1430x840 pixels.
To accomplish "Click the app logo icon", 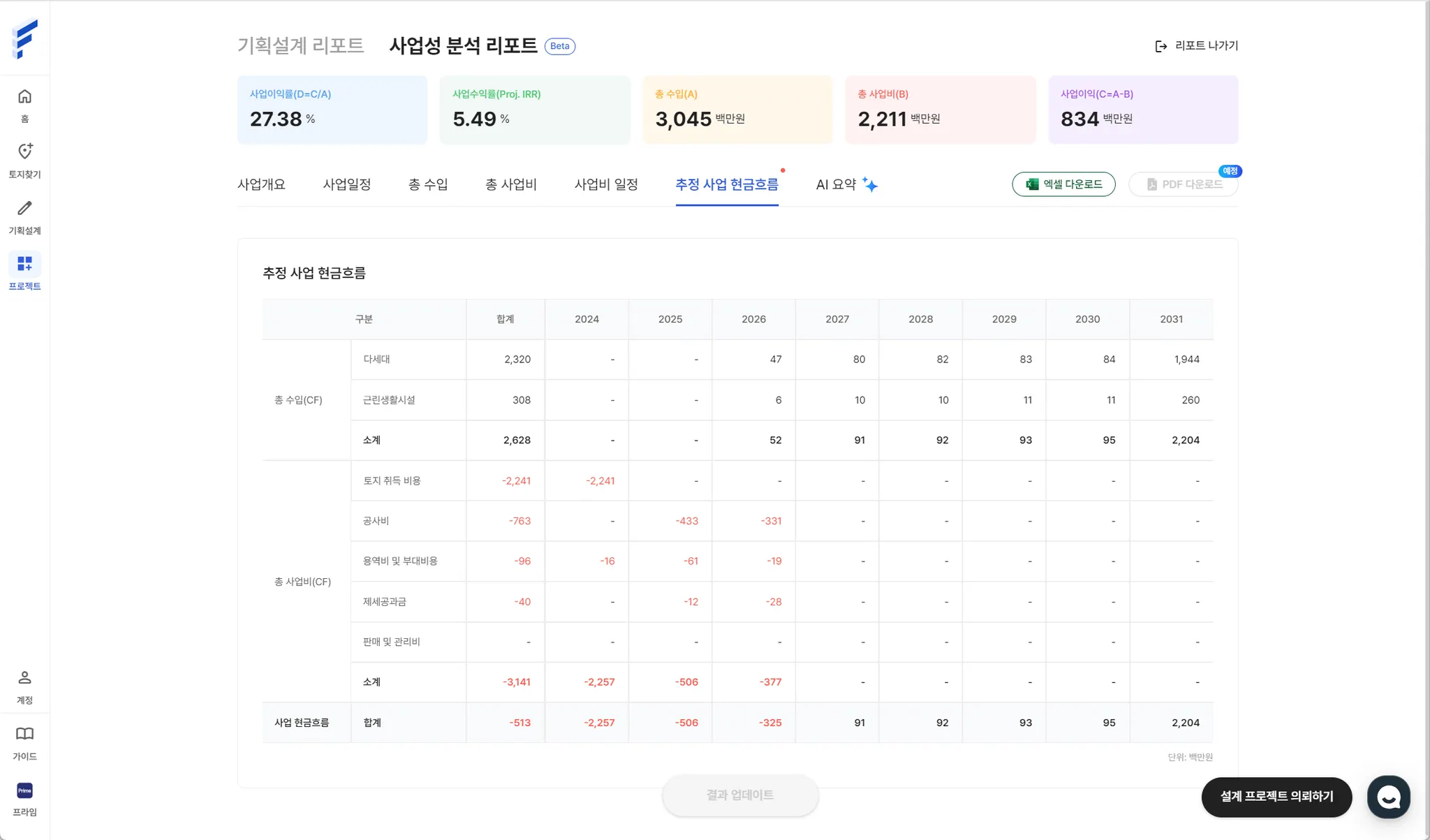I will pyautogui.click(x=24, y=38).
